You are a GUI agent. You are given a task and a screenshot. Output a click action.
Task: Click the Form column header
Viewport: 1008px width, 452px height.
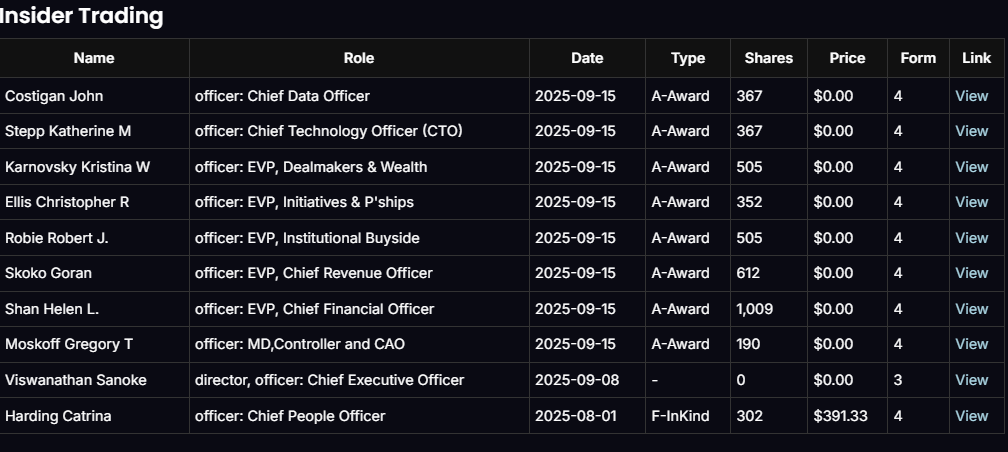coord(918,58)
